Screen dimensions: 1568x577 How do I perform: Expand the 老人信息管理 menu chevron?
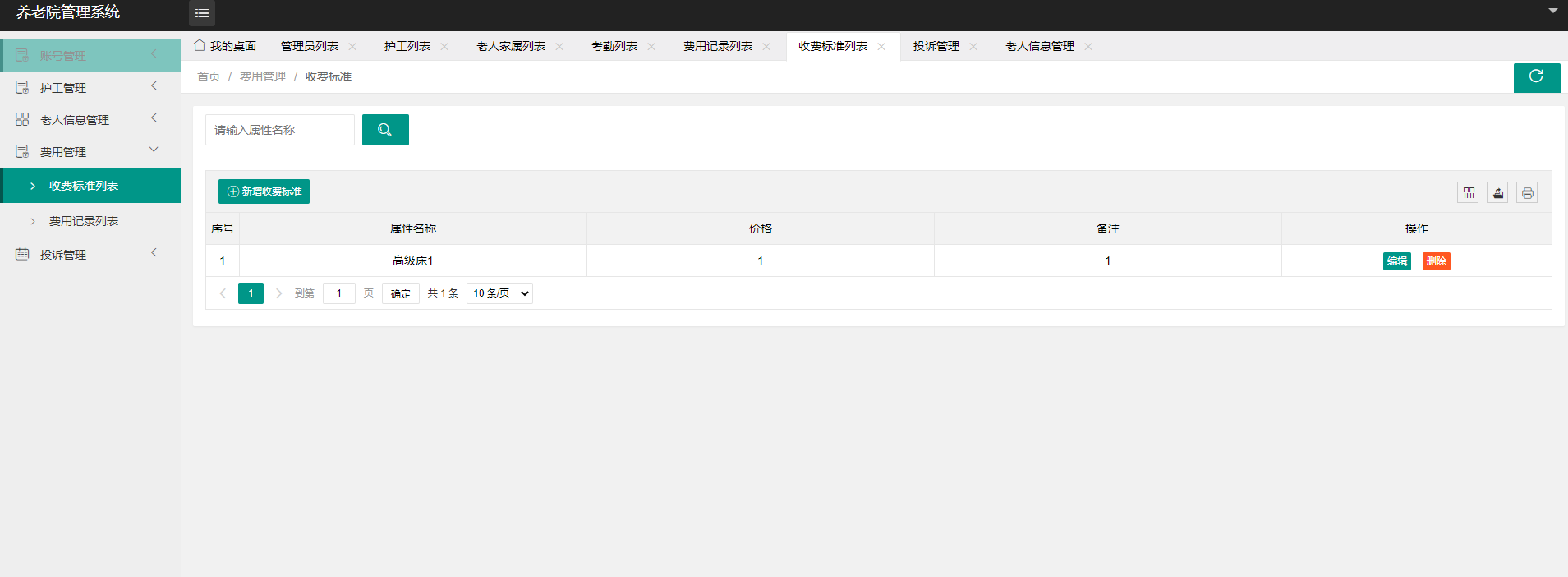pos(154,118)
